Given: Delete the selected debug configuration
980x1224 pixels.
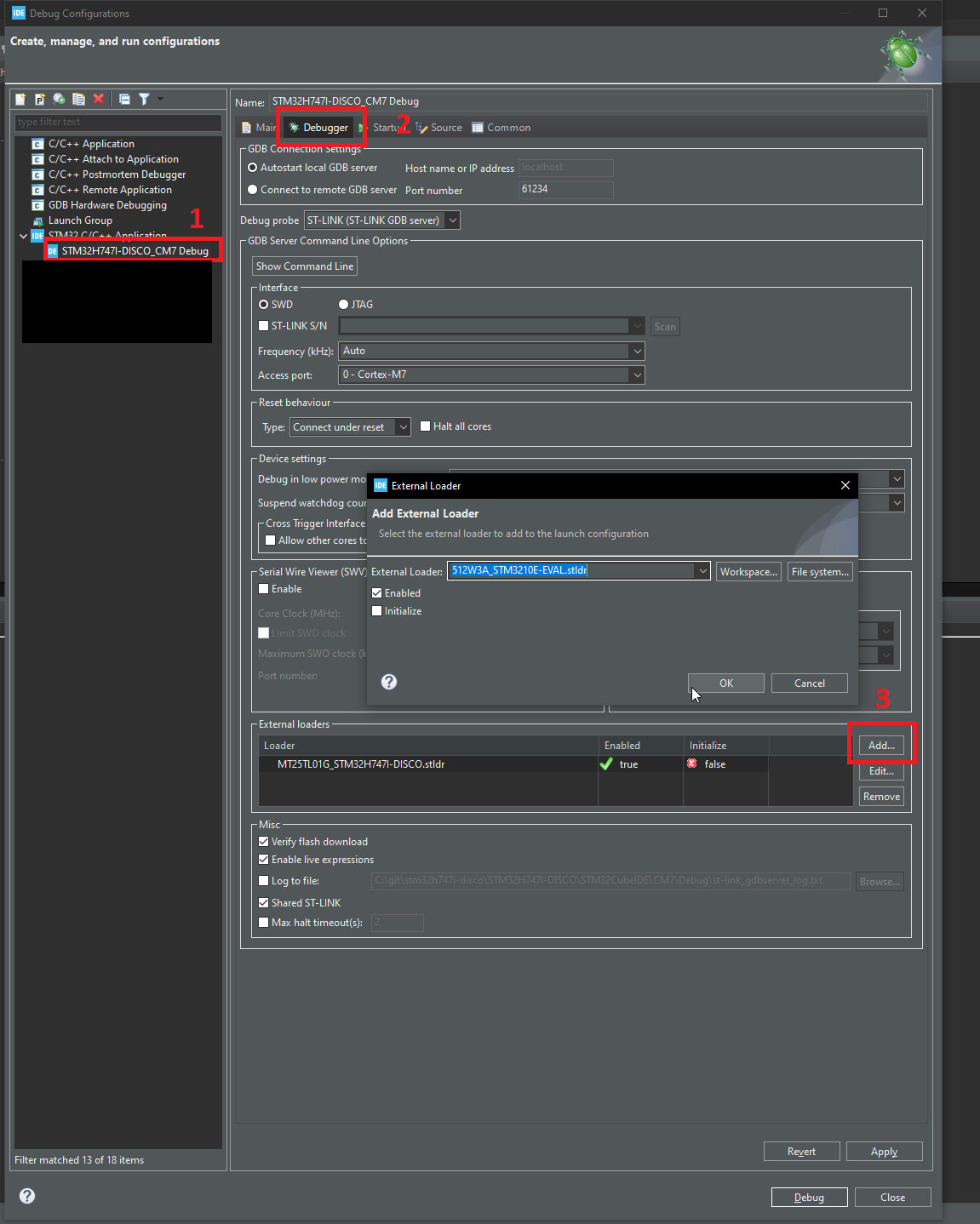Looking at the screenshot, I should click(x=99, y=99).
